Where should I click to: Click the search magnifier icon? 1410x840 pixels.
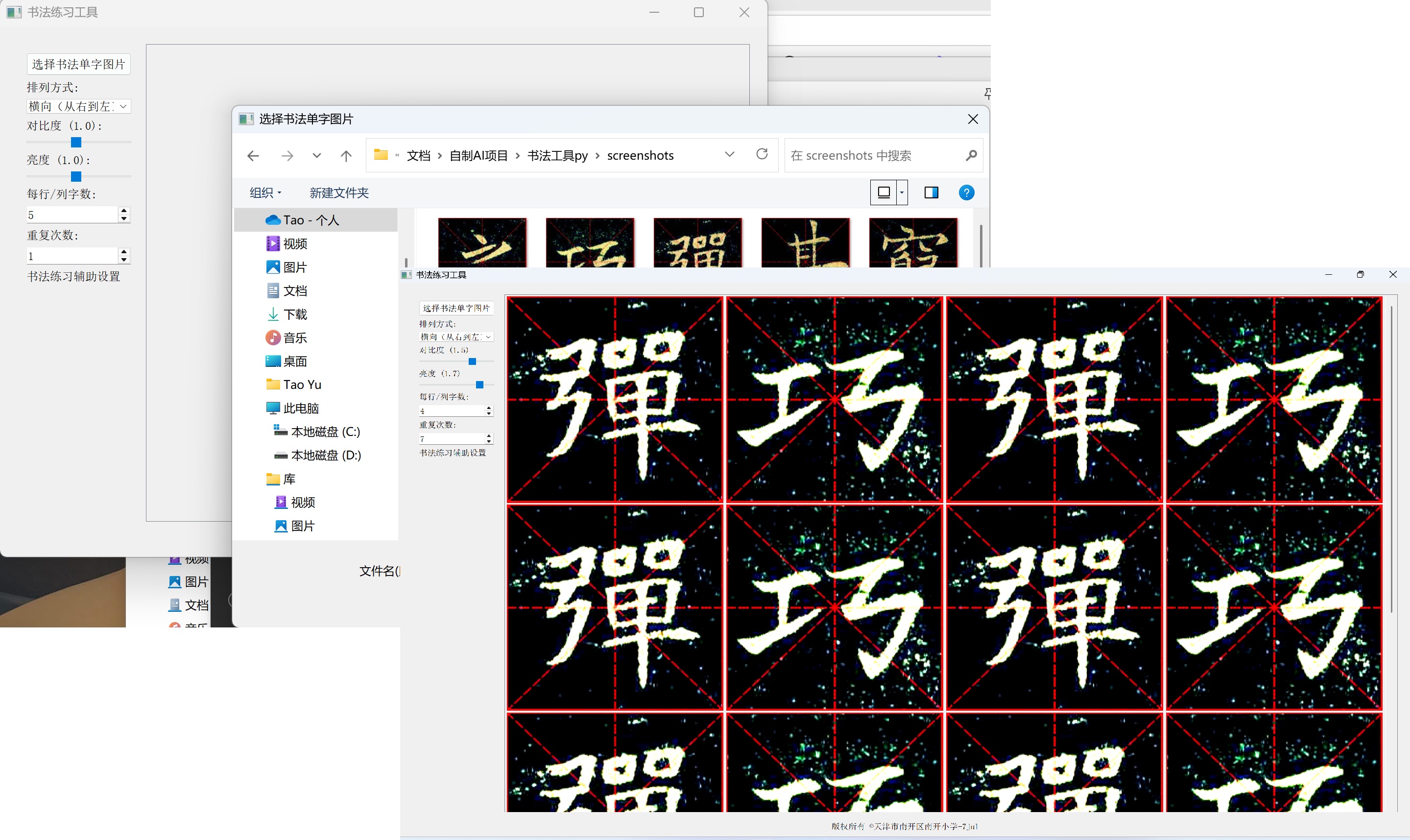(x=971, y=155)
